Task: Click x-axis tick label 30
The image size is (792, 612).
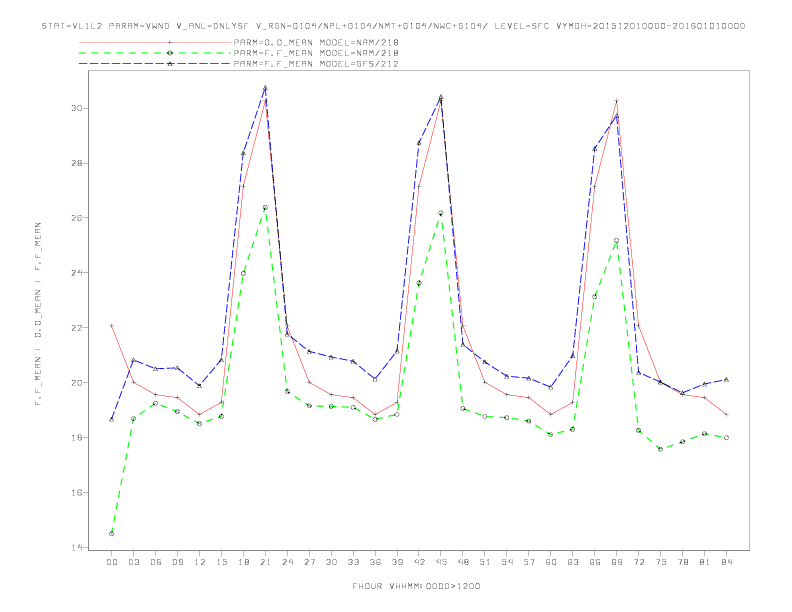Action: 331,562
